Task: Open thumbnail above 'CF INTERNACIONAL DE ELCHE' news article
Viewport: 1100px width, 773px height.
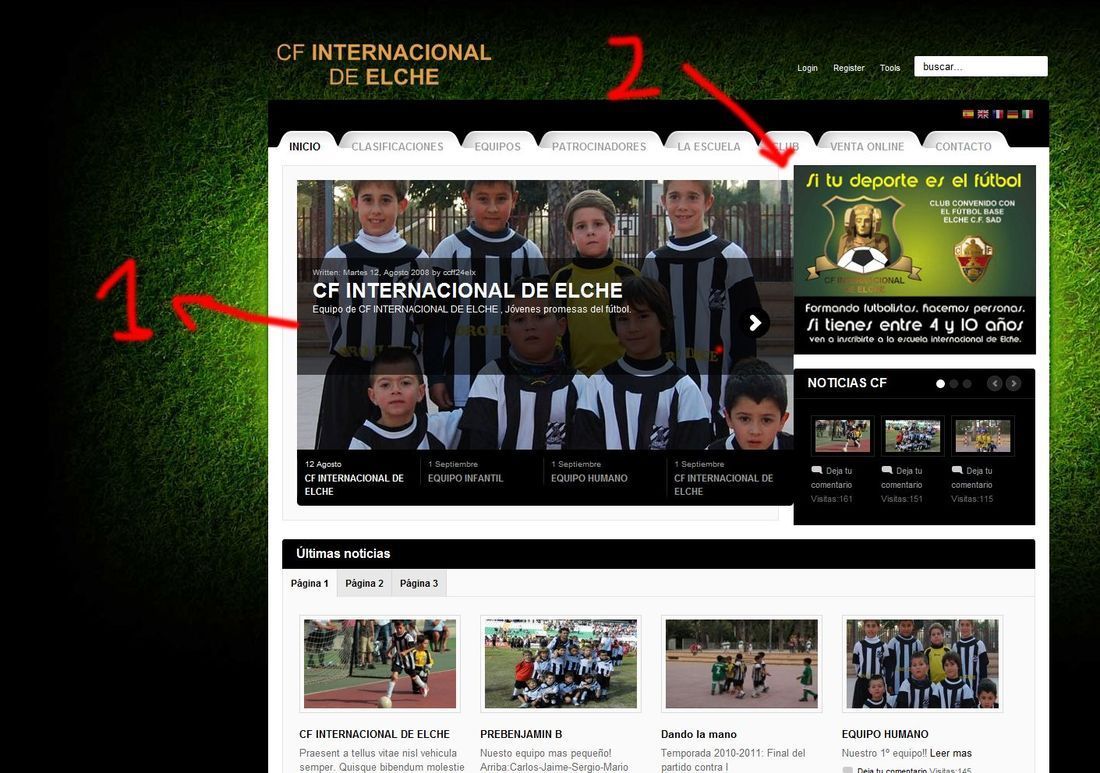Action: (x=380, y=664)
